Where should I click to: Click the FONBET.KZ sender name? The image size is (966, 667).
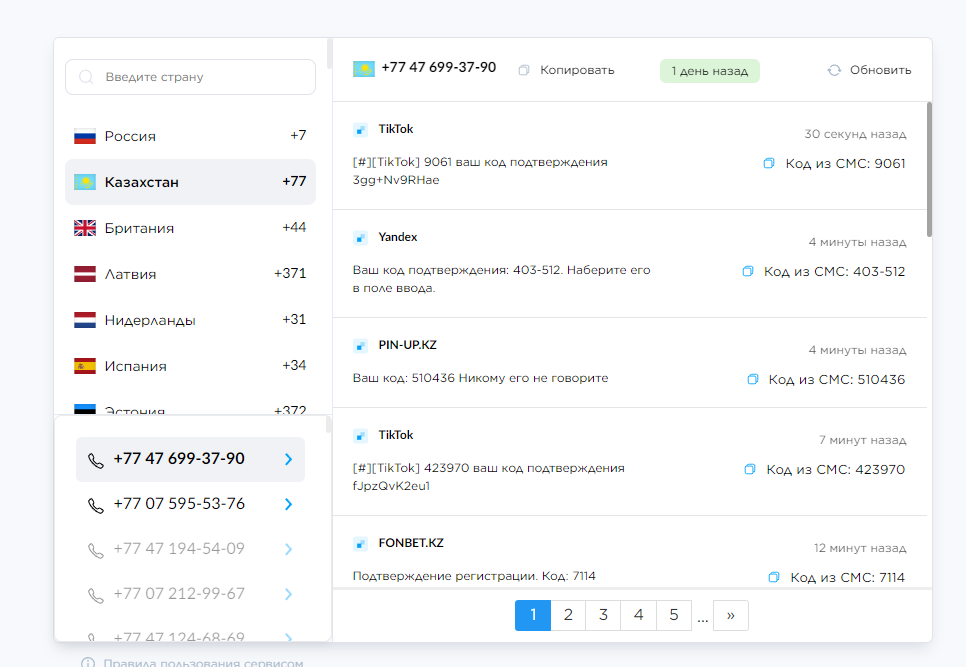(411, 543)
